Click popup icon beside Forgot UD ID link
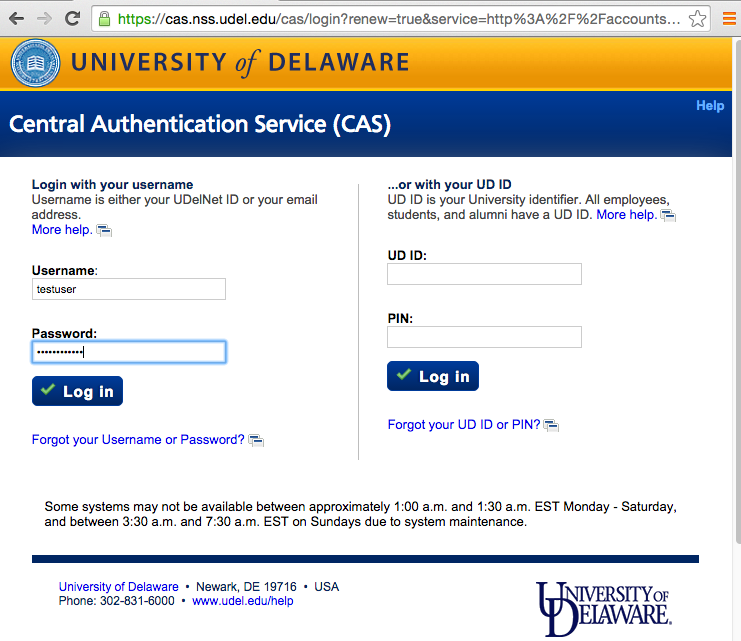 551,425
